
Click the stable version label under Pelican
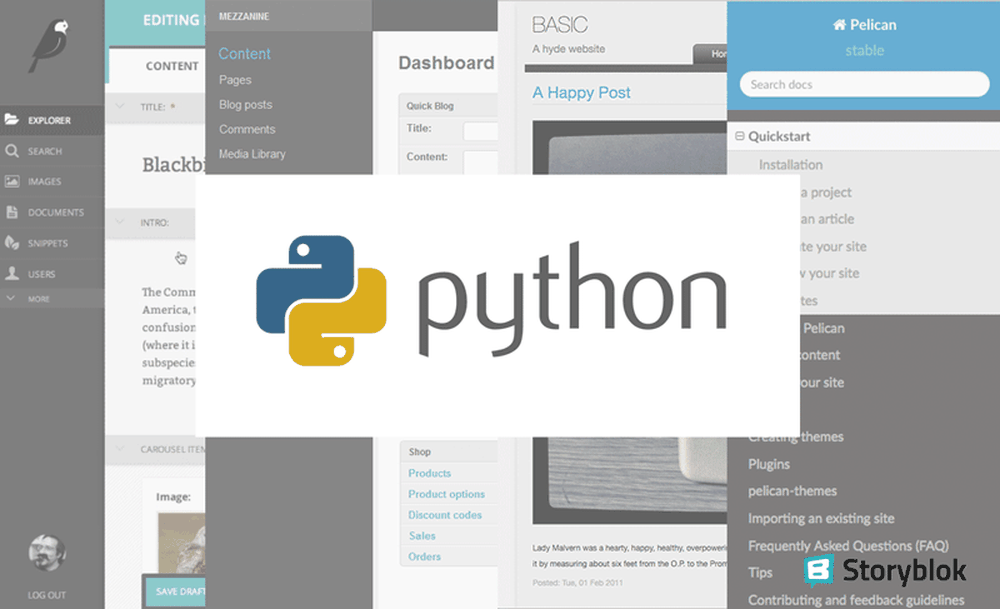865,50
